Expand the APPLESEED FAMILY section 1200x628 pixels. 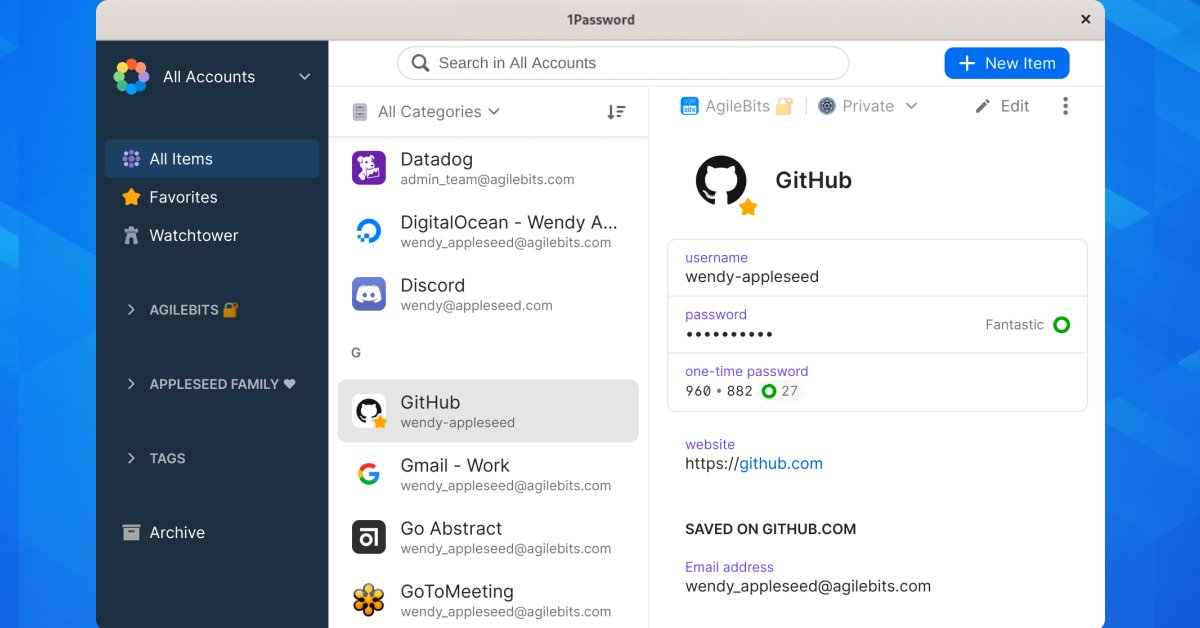tap(131, 384)
